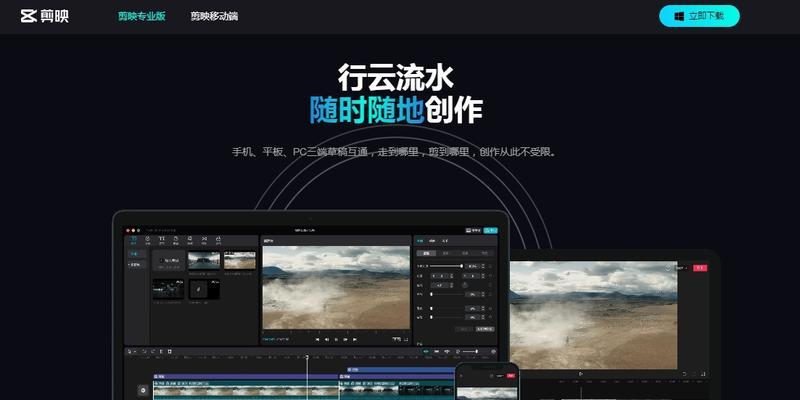800x400 pixels.
Task: Select the Transitions icon in the laptop editor toolbar
Action: click(x=204, y=240)
